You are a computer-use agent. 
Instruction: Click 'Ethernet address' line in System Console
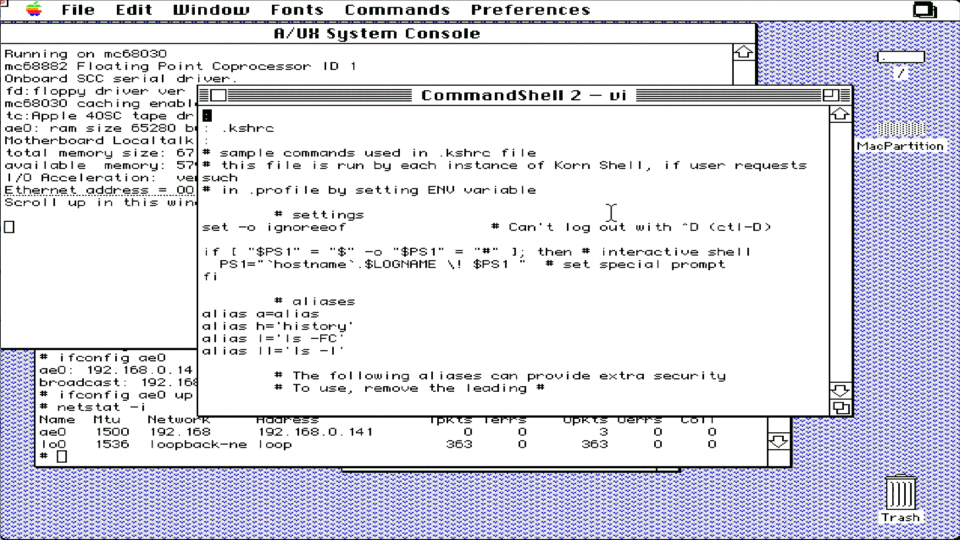[99, 190]
